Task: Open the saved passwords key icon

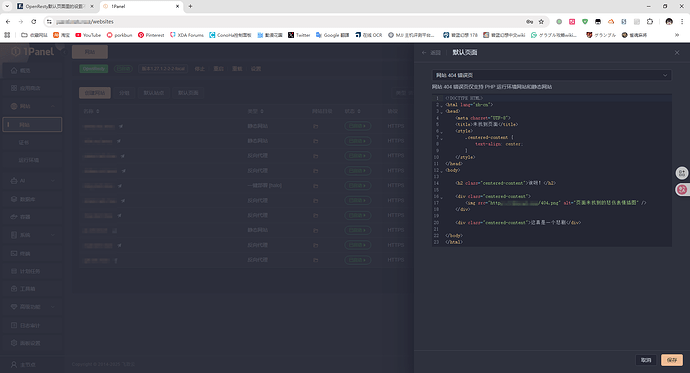Action: [529, 22]
